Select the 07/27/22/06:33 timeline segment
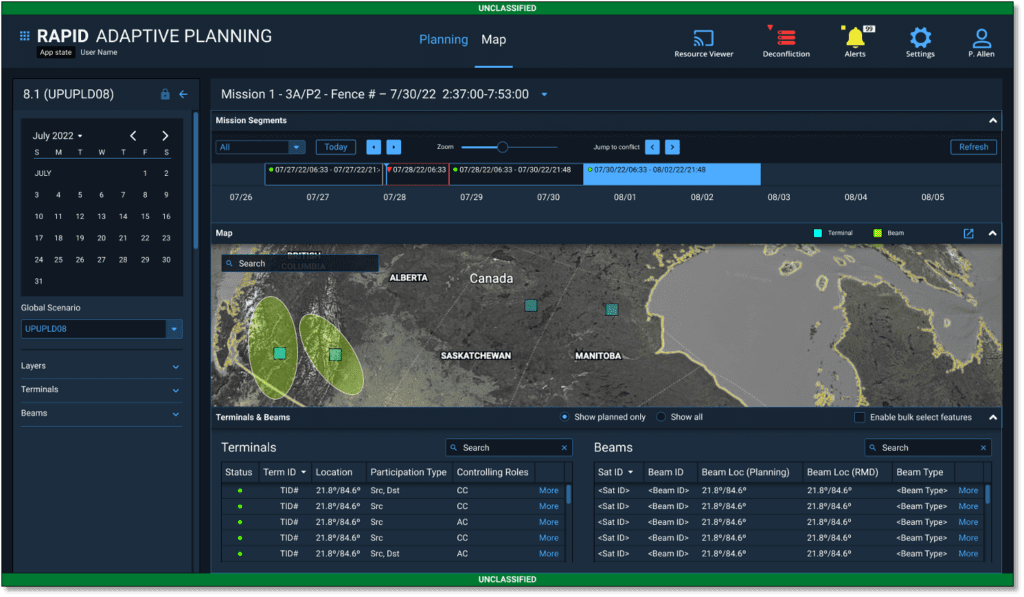The width and height of the screenshot is (1024, 597). tap(323, 174)
